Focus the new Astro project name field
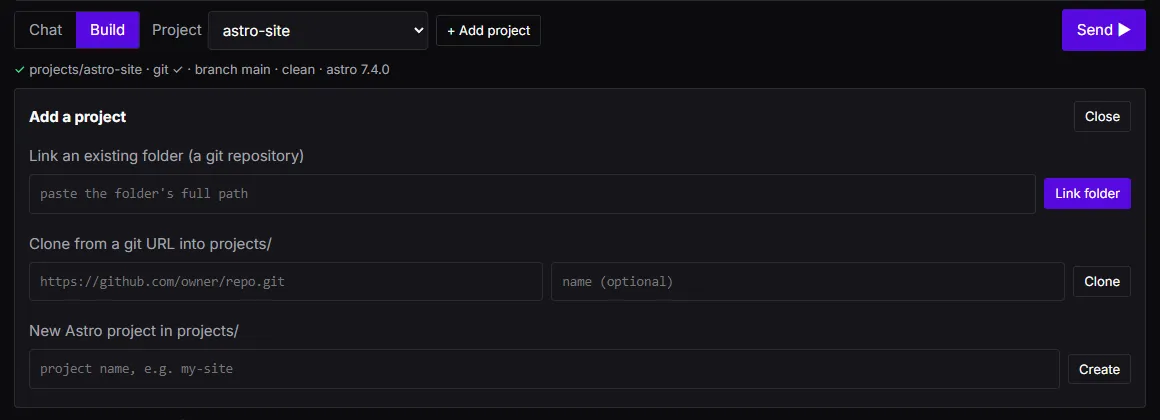The image size is (1160, 420). (544, 368)
